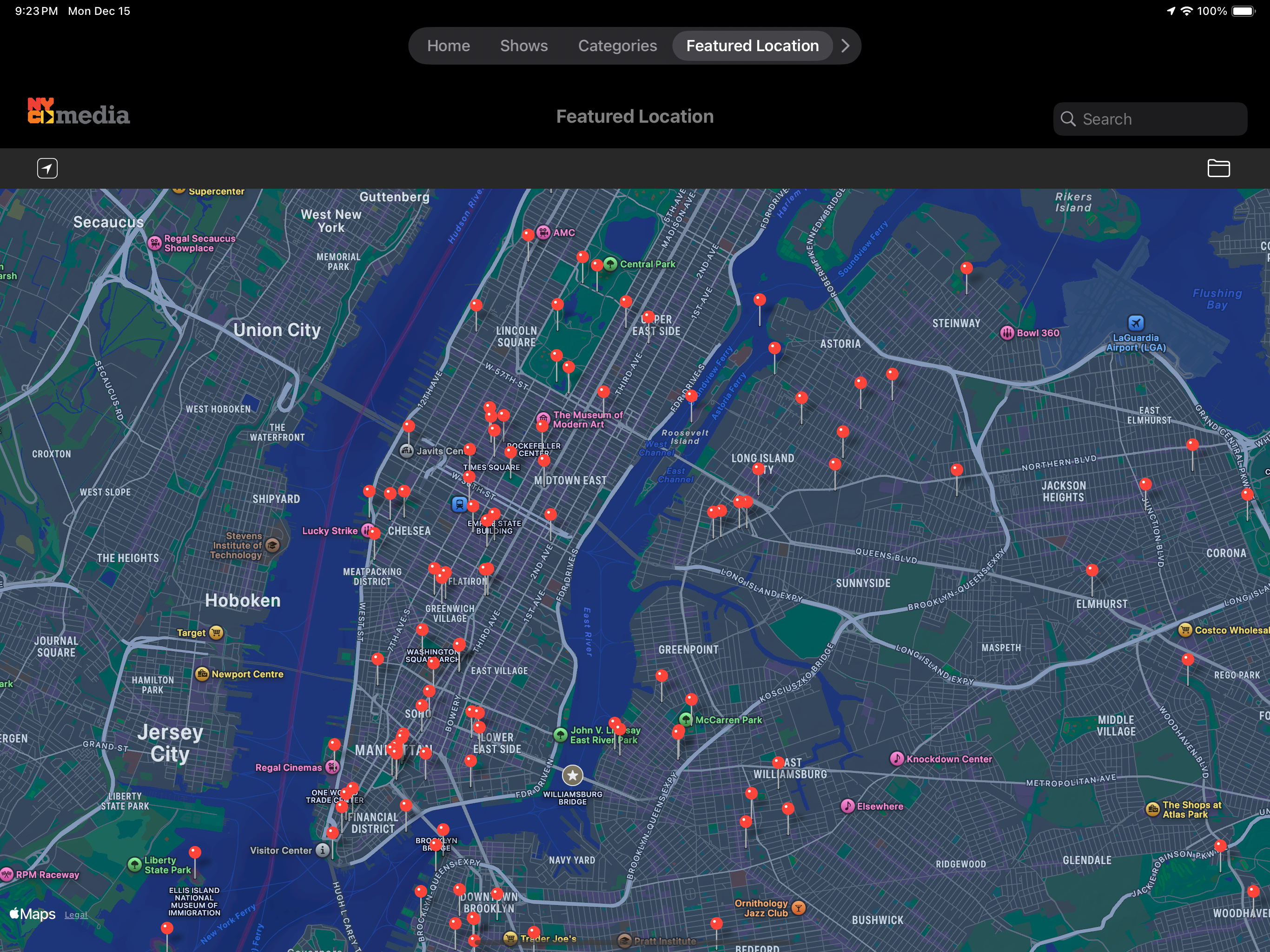The width and height of the screenshot is (1270, 952).
Task: Tap the GREENPOINT neighborhood label
Action: (688, 649)
